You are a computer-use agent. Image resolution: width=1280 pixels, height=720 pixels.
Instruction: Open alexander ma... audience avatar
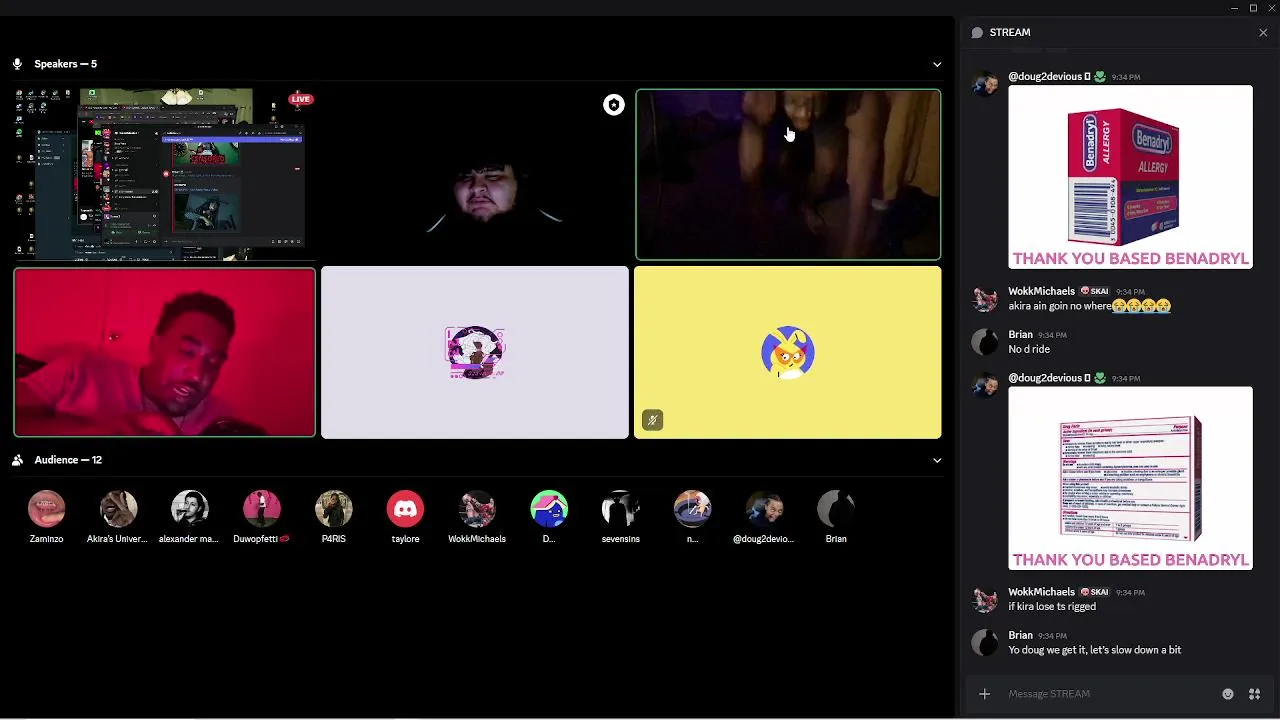point(189,509)
